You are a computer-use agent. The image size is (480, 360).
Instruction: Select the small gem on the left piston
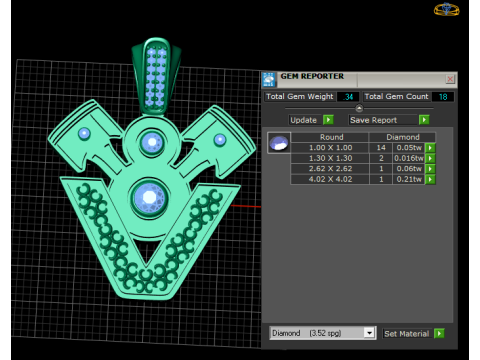pos(84,134)
